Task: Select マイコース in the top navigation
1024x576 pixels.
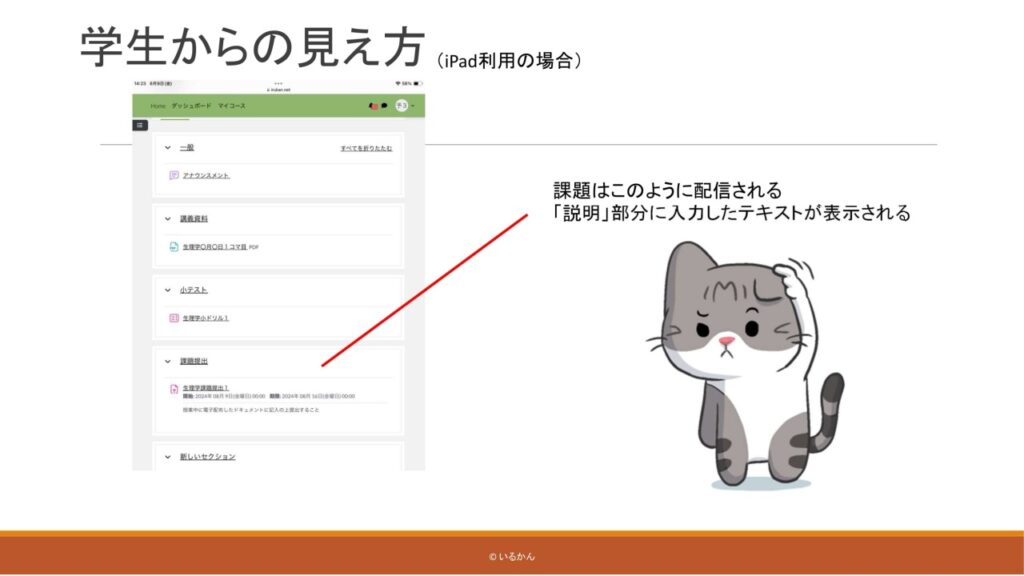Action: (x=231, y=105)
